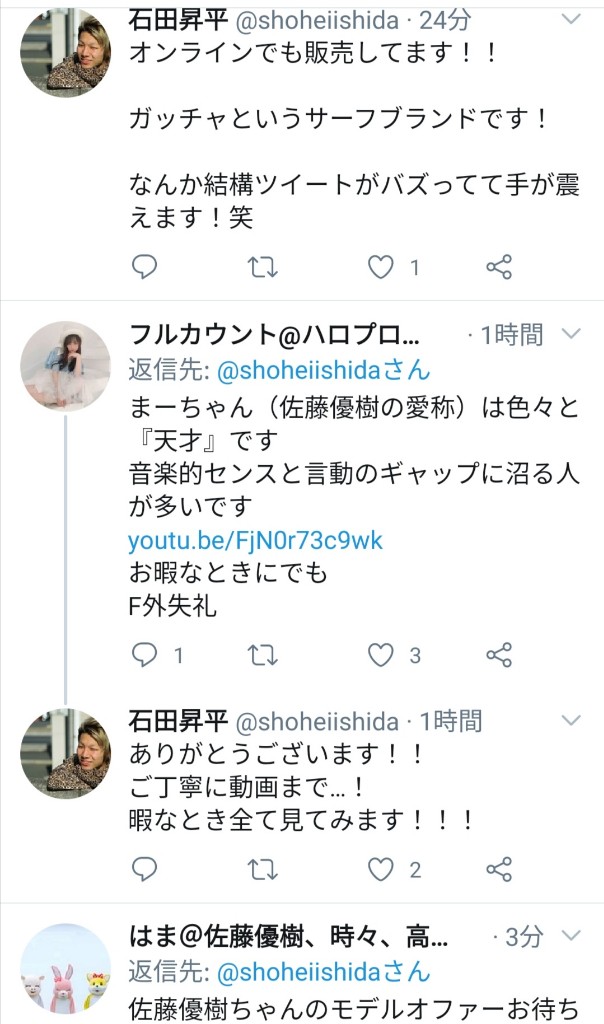Reply to フルカウント's tweet about まーちゃん

tap(145, 655)
